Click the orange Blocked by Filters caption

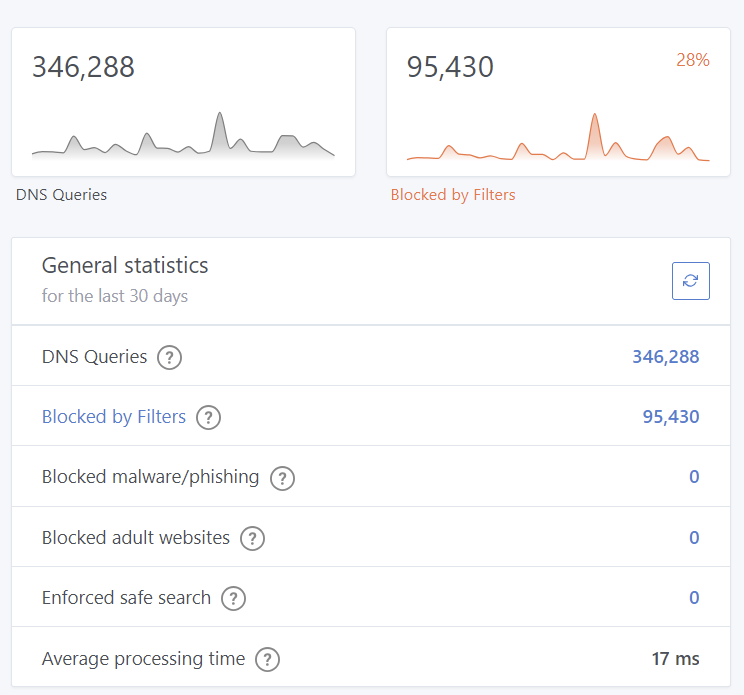click(453, 195)
